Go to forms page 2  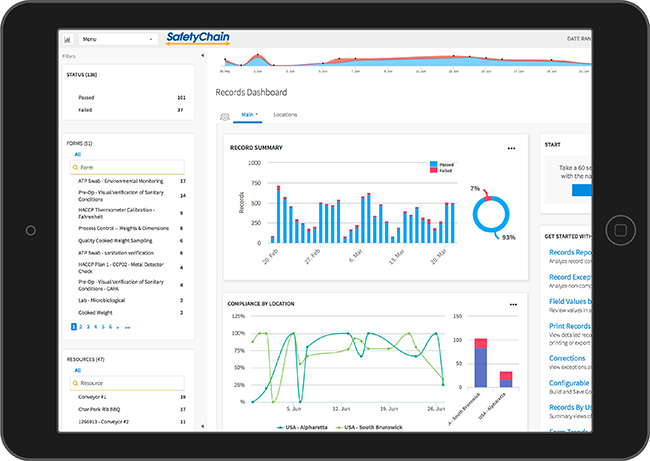point(81,327)
